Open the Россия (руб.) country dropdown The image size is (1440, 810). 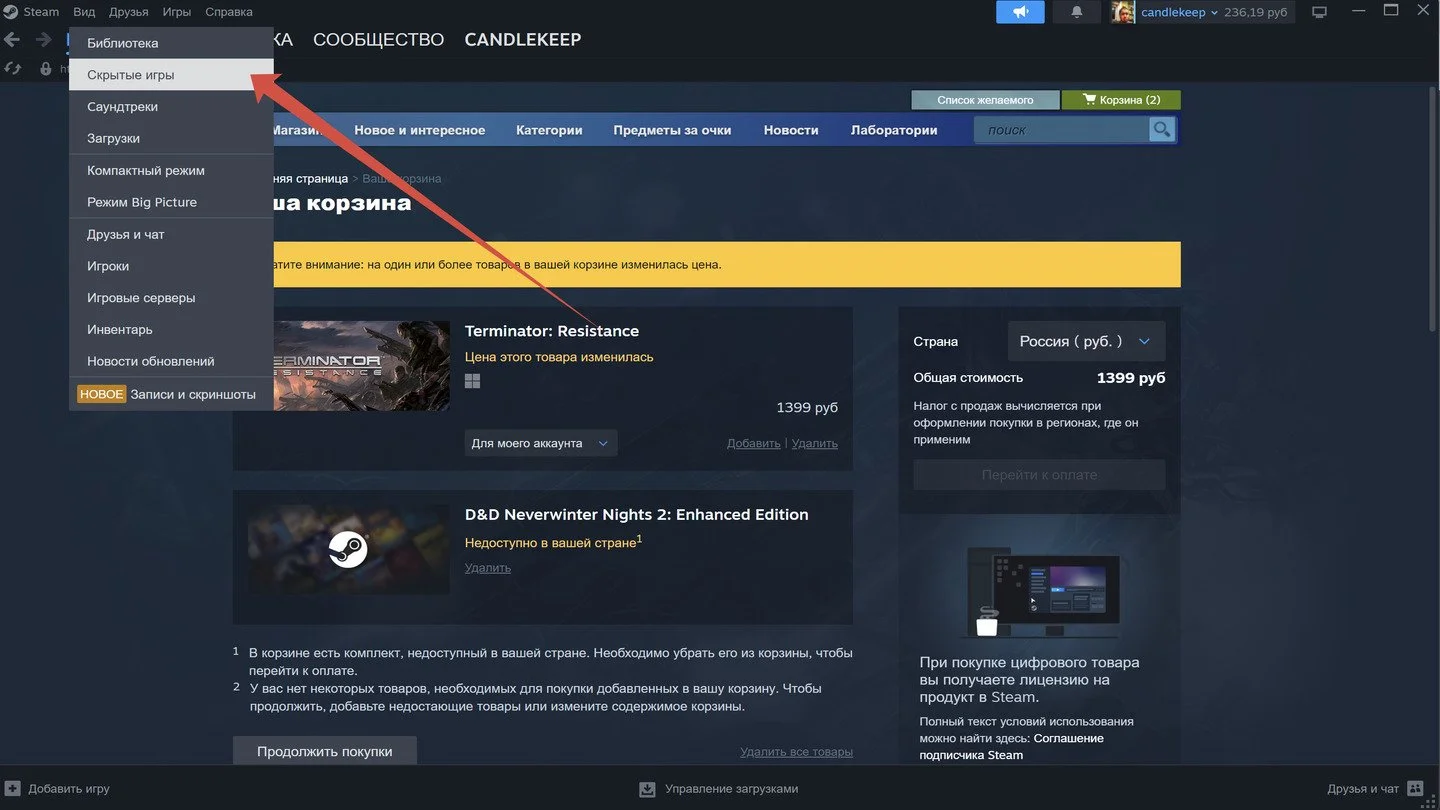(1086, 341)
